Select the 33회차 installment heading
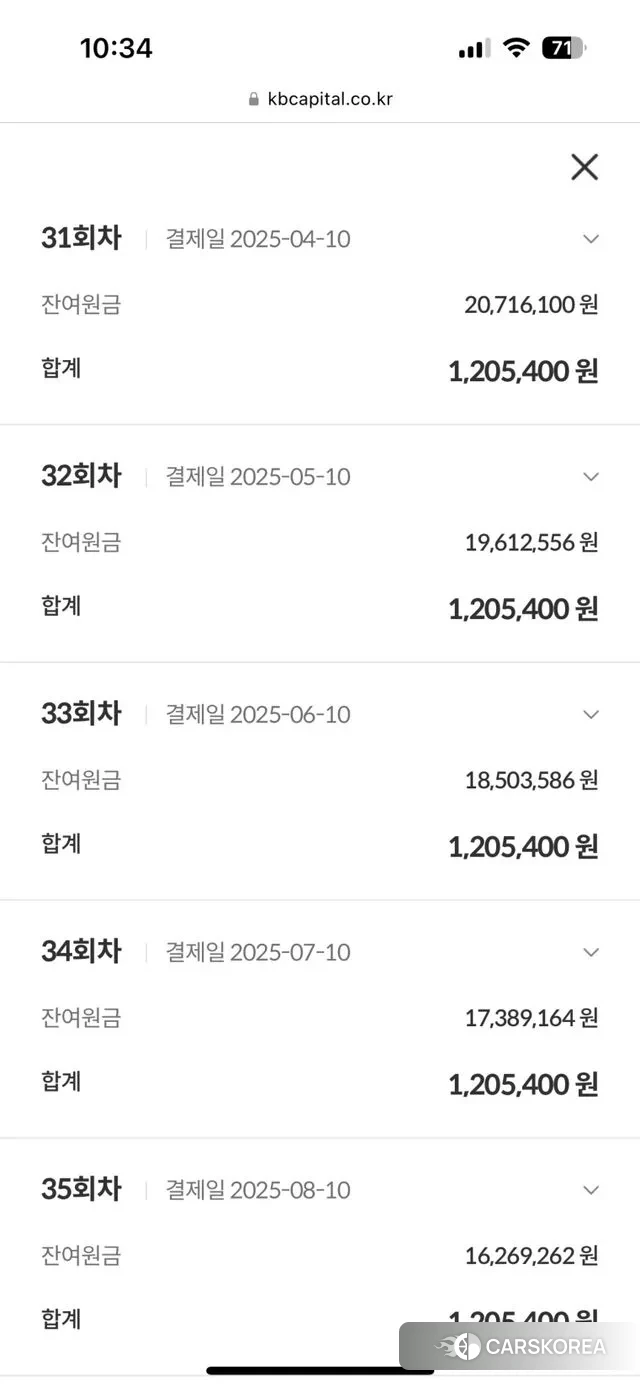 pyautogui.click(x=81, y=714)
